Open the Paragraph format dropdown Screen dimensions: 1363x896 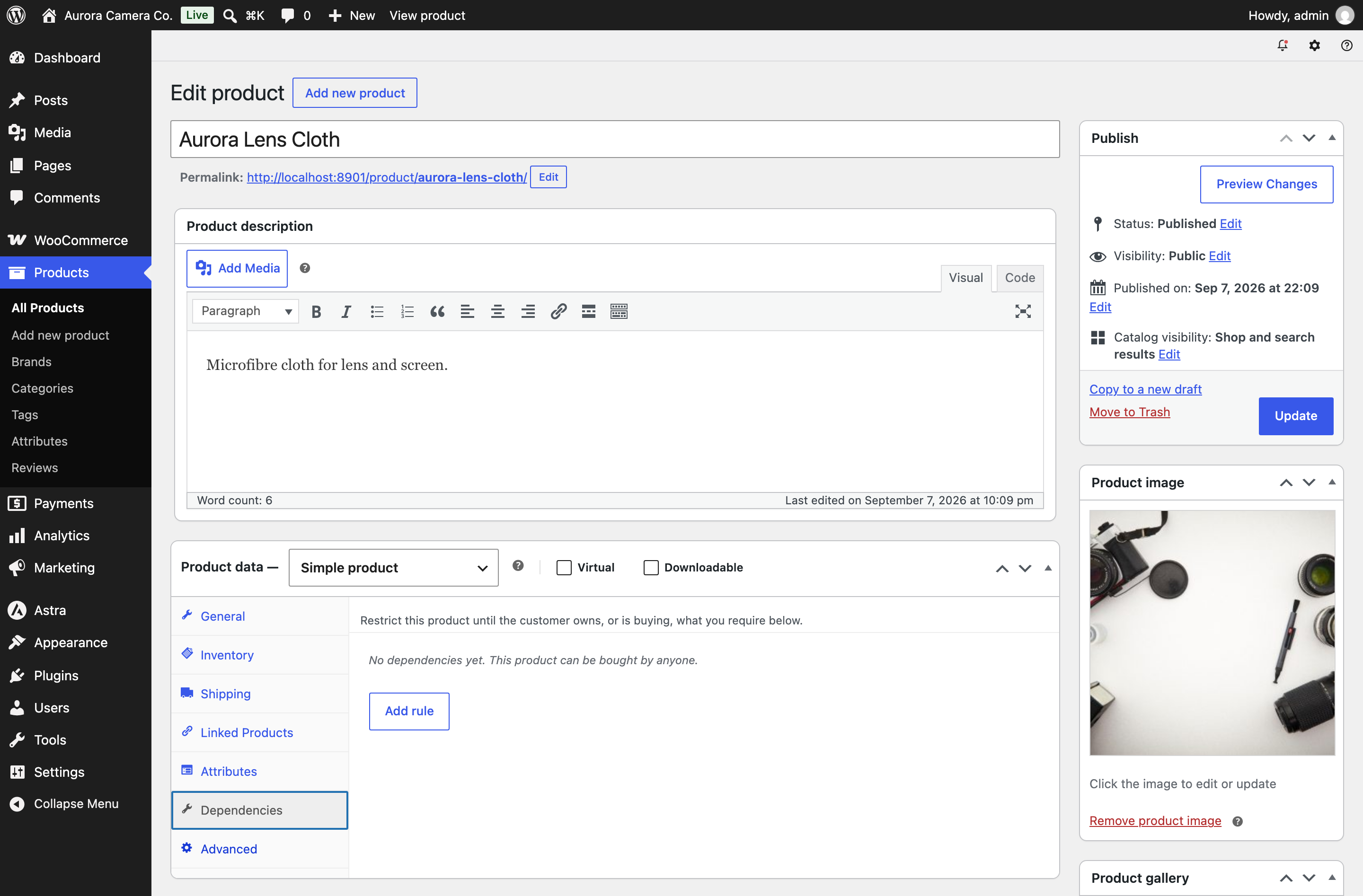coord(246,311)
